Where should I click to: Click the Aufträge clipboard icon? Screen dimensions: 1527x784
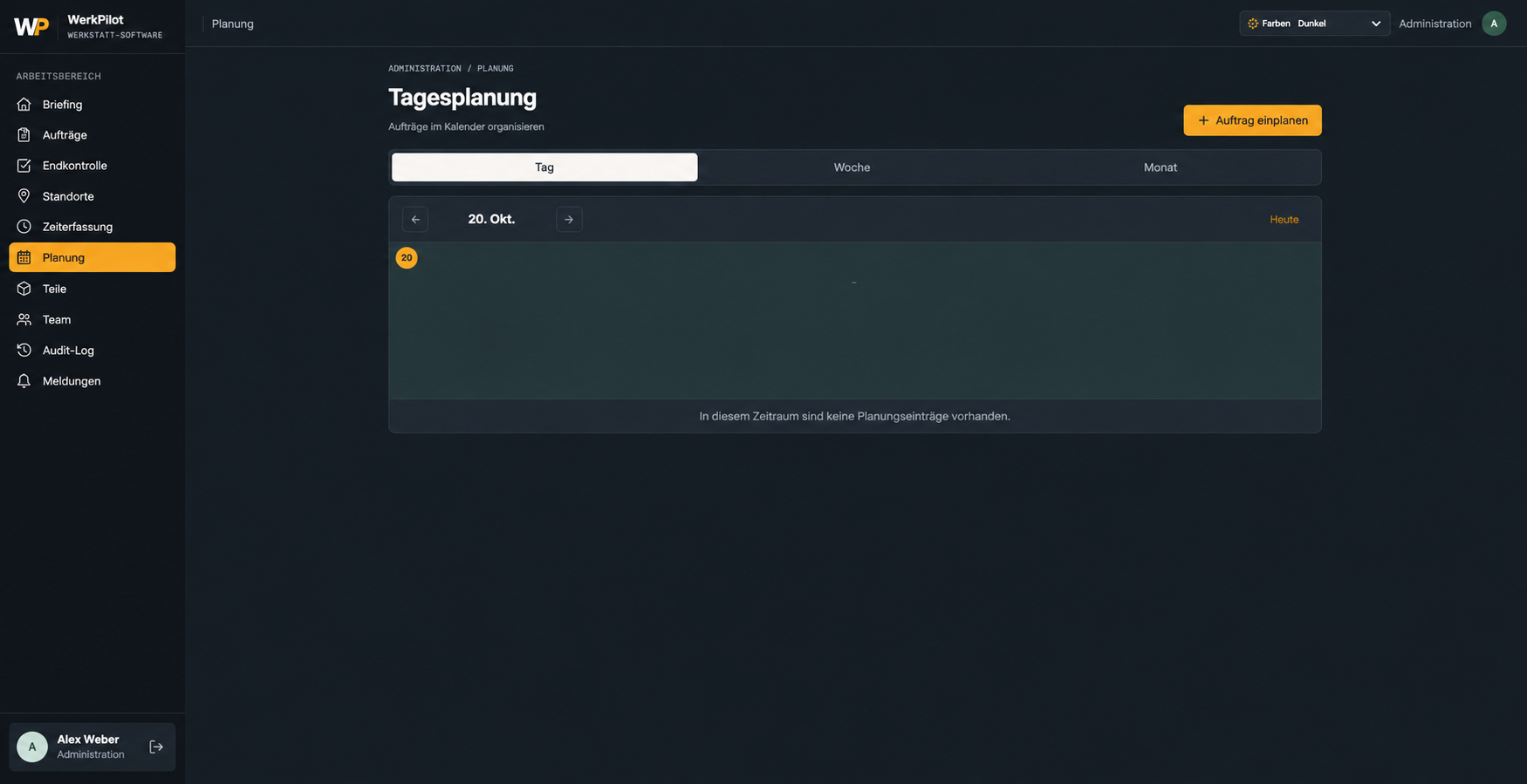[x=24, y=135]
